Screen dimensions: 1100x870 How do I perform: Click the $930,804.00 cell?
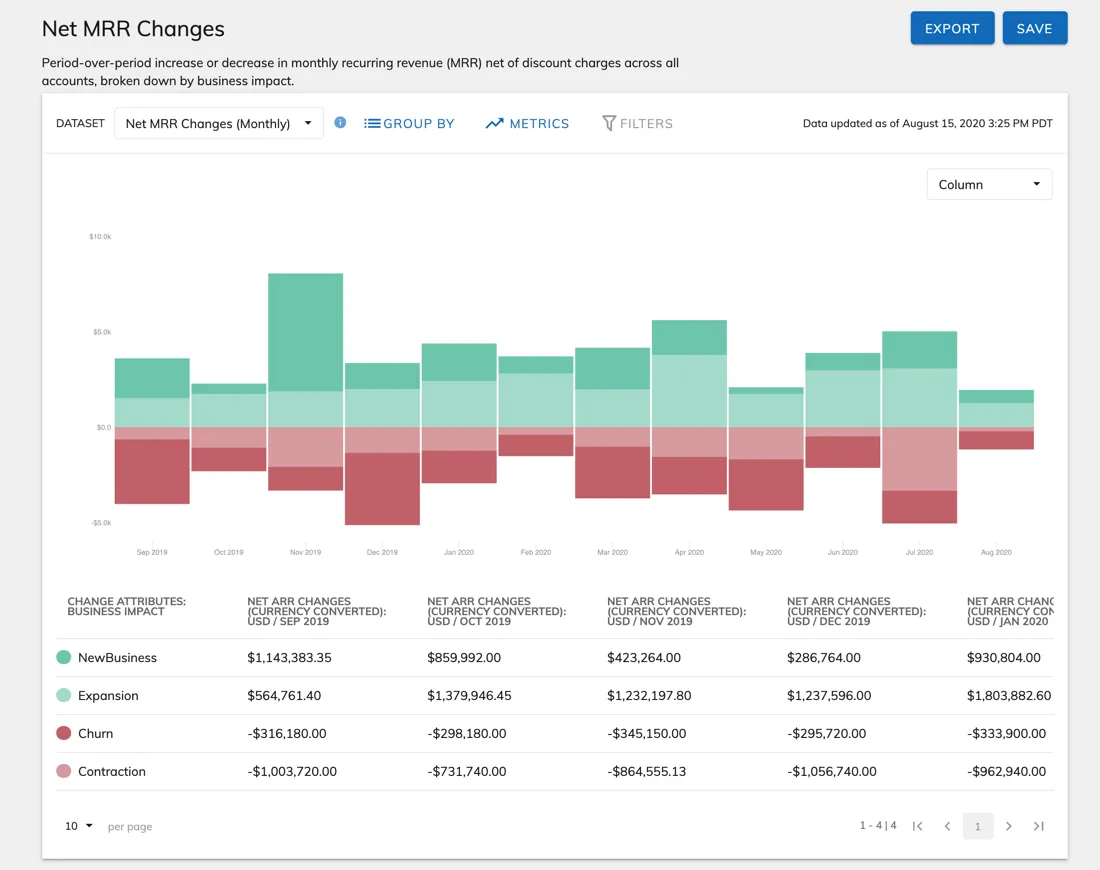1003,657
